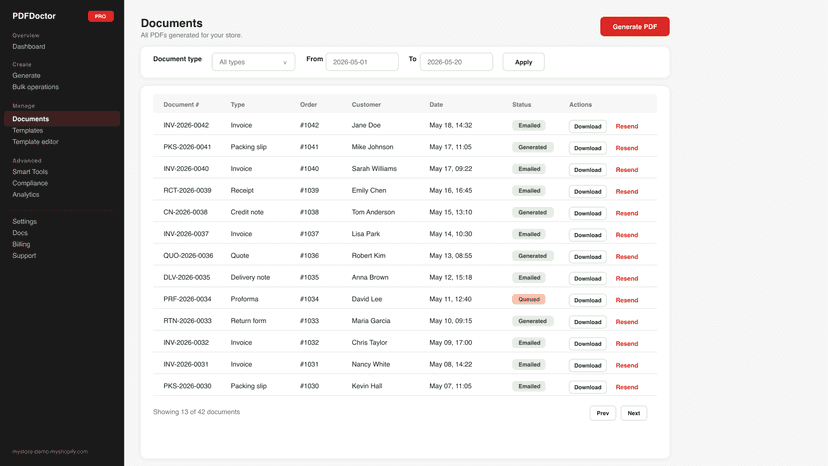
Task: Download invoice INV-2026-0032
Action: 588,343
